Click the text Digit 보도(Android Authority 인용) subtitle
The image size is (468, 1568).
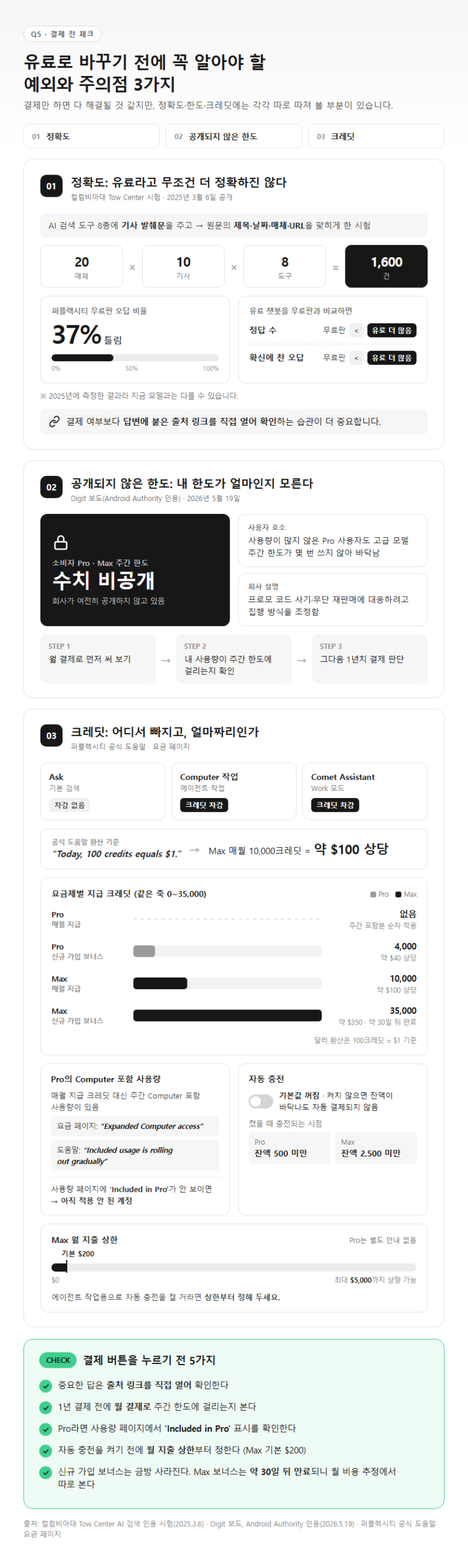tap(155, 498)
